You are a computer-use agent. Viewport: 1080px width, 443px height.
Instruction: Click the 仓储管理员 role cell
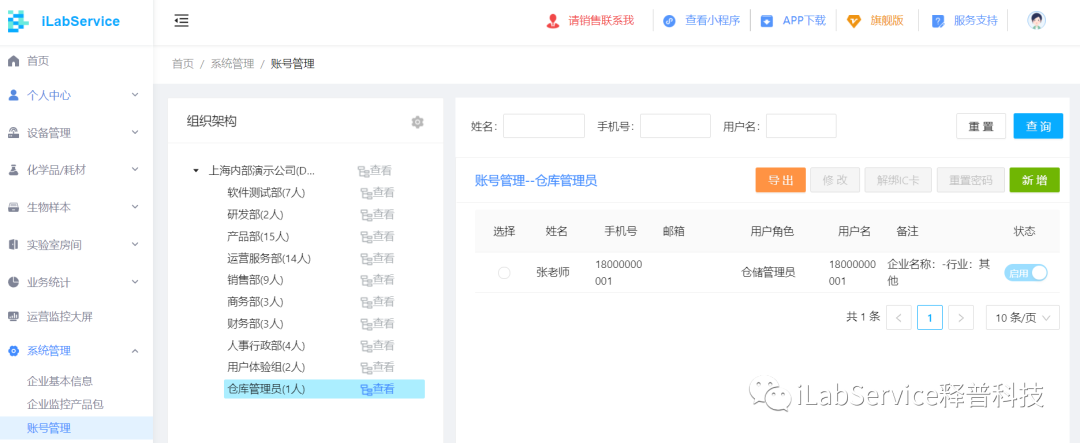tap(768, 273)
